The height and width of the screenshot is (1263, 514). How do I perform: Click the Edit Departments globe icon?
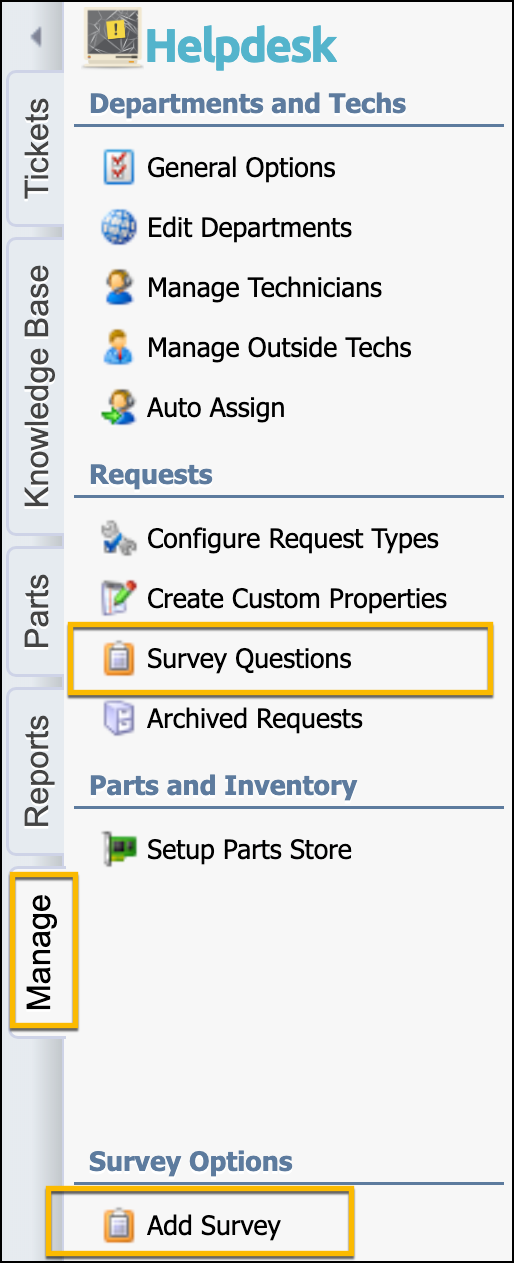[x=119, y=227]
